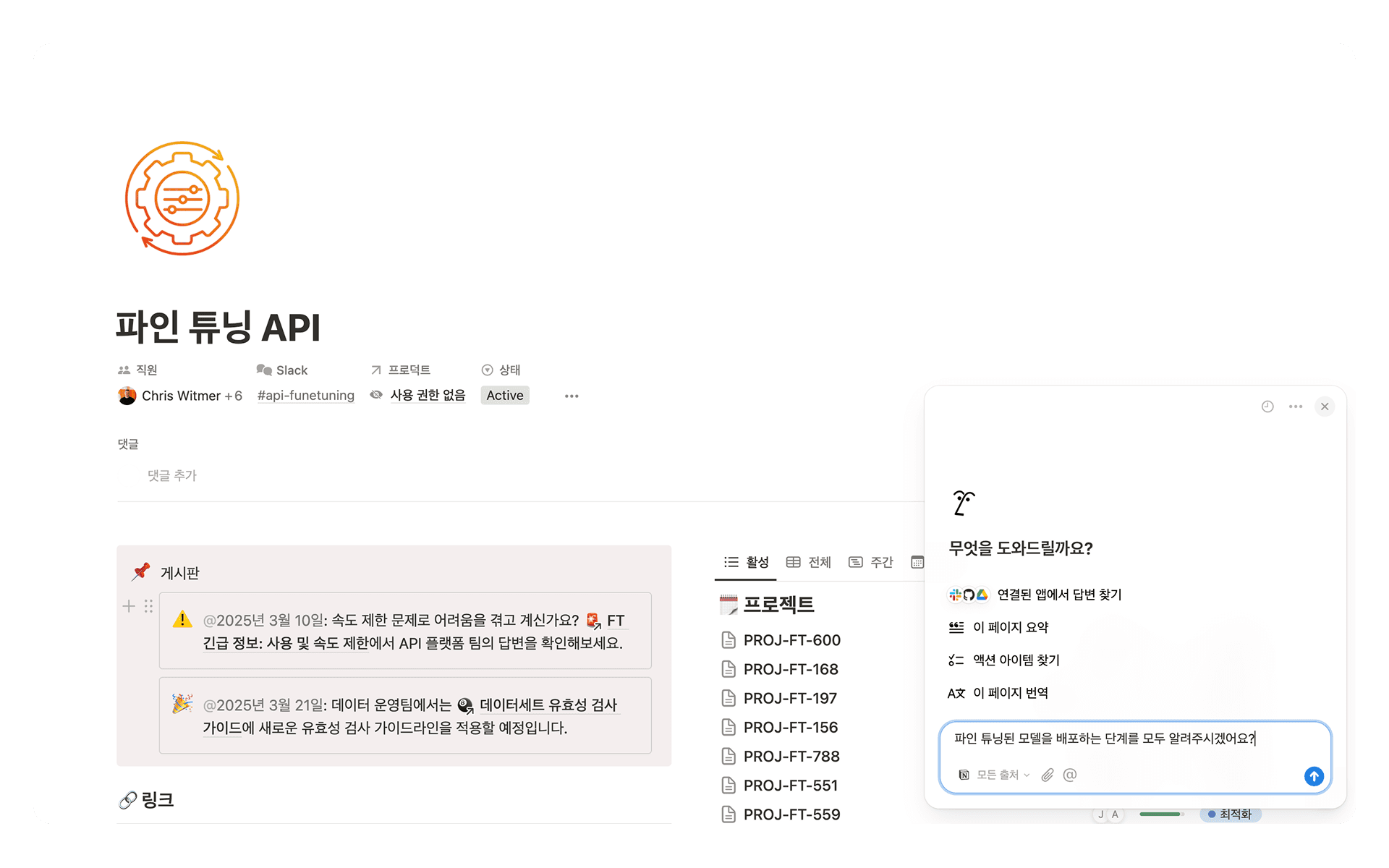The image size is (1389, 868).
Task: Open the #api-funetuning Slack channel link
Action: [x=305, y=396]
